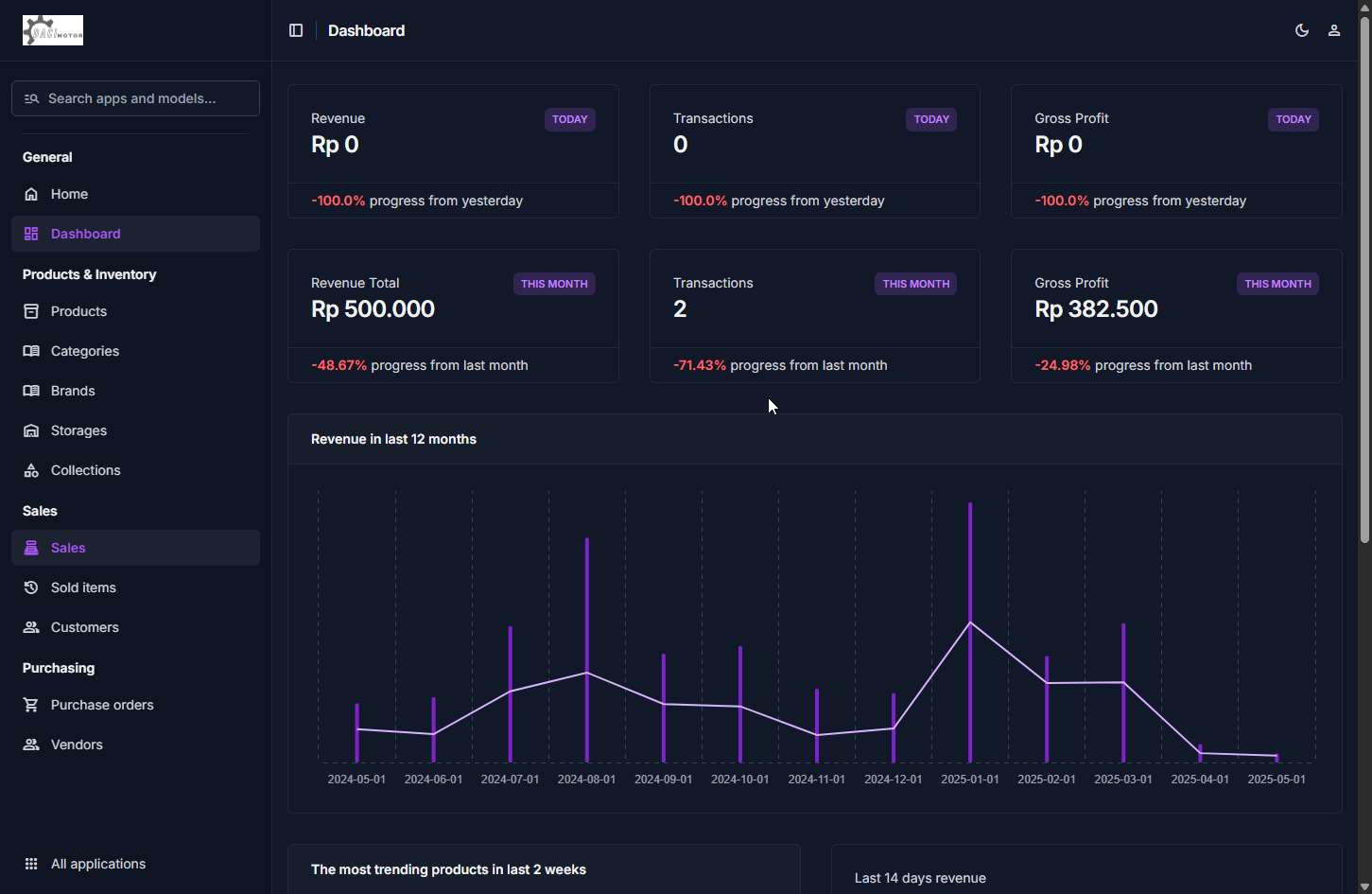Click the Dashboard grid icon
Image resolution: width=1372 pixels, height=894 pixels.
[x=31, y=234]
